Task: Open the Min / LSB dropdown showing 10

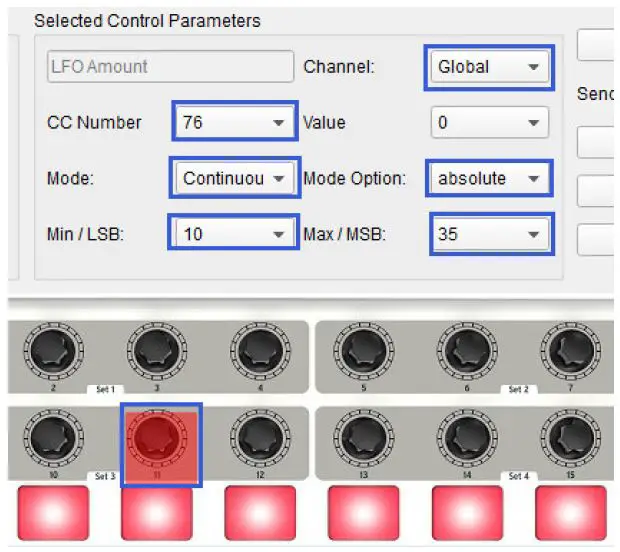Action: 235,234
